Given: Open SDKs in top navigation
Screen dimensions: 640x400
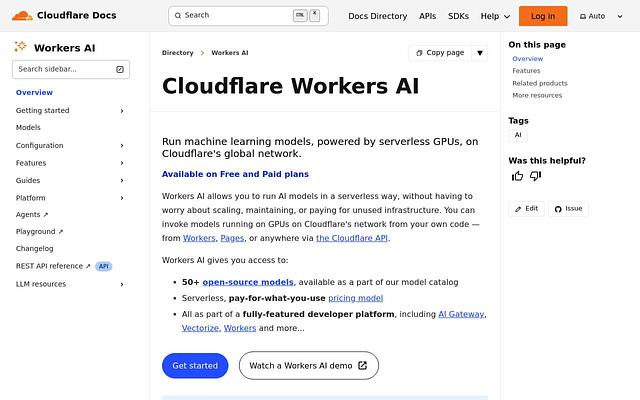Looking at the screenshot, I should click(x=458, y=16).
